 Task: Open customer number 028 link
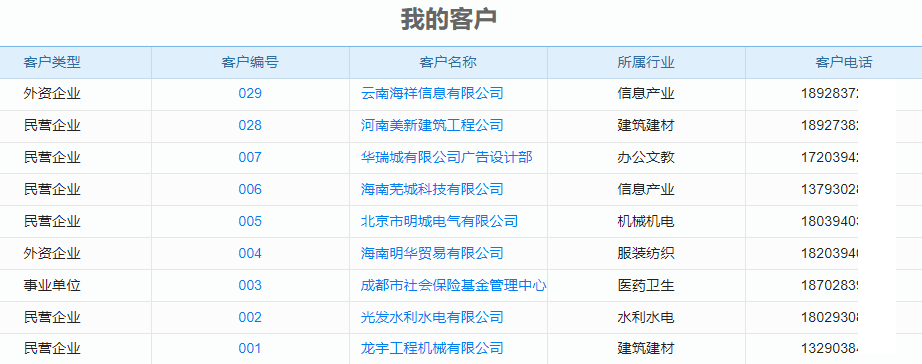pos(250,126)
